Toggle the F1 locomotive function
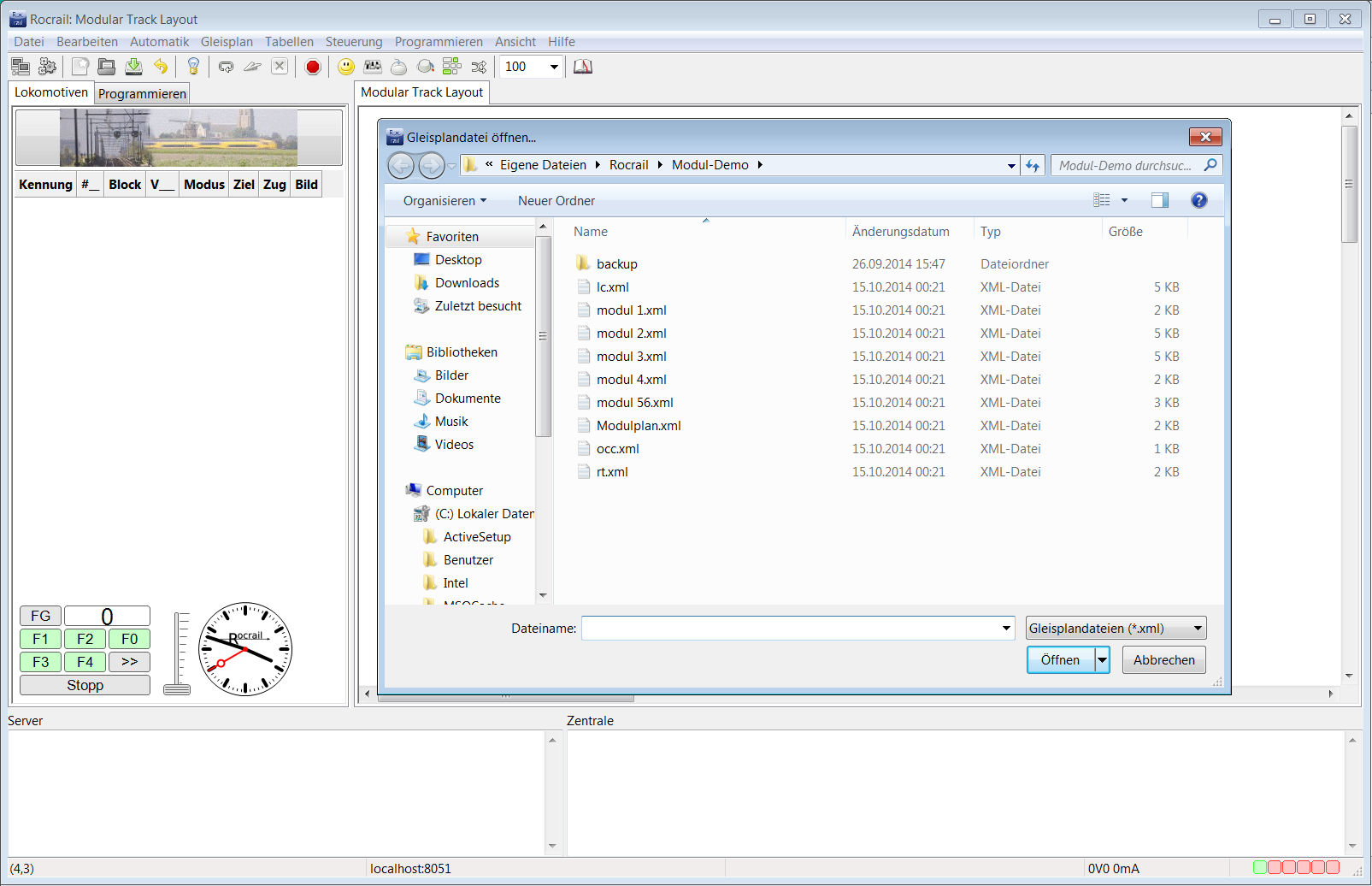The image size is (1372, 886). [x=40, y=639]
